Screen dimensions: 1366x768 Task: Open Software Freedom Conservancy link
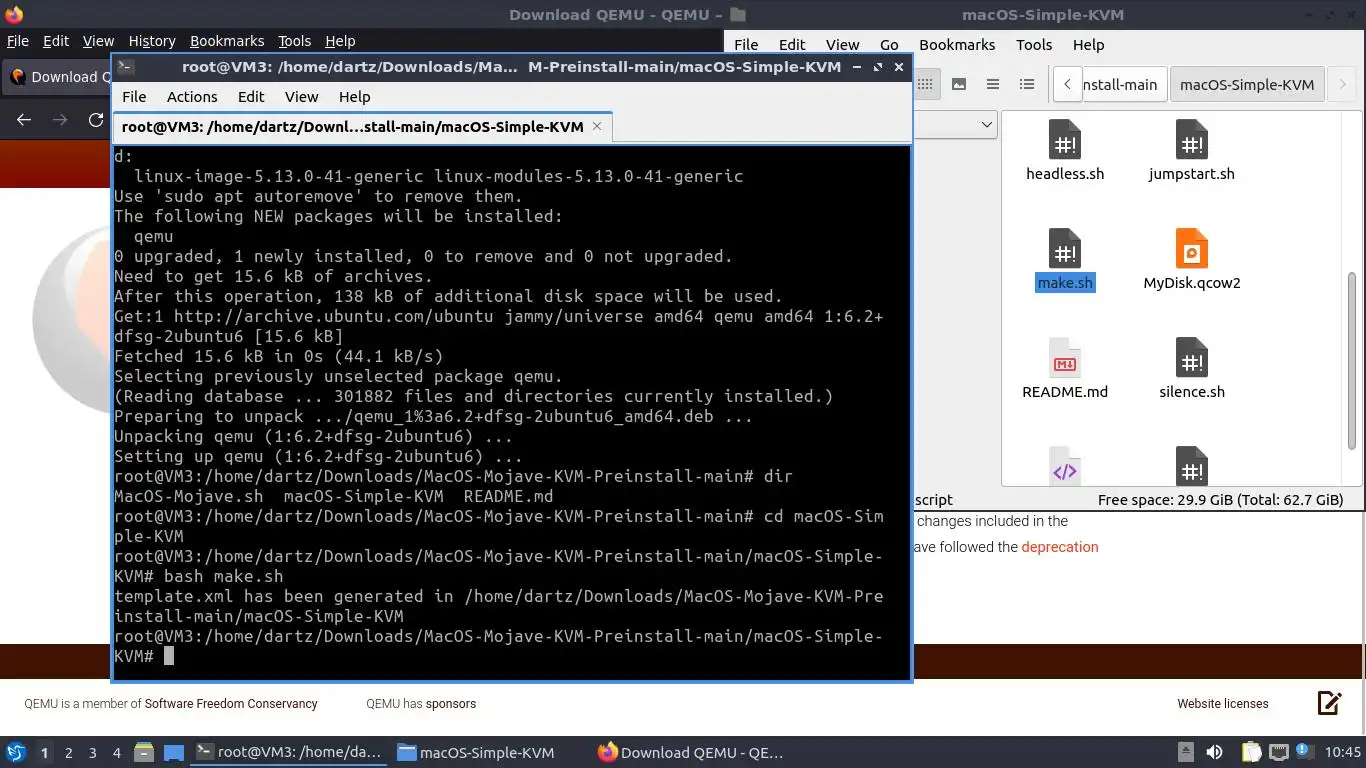(x=231, y=704)
